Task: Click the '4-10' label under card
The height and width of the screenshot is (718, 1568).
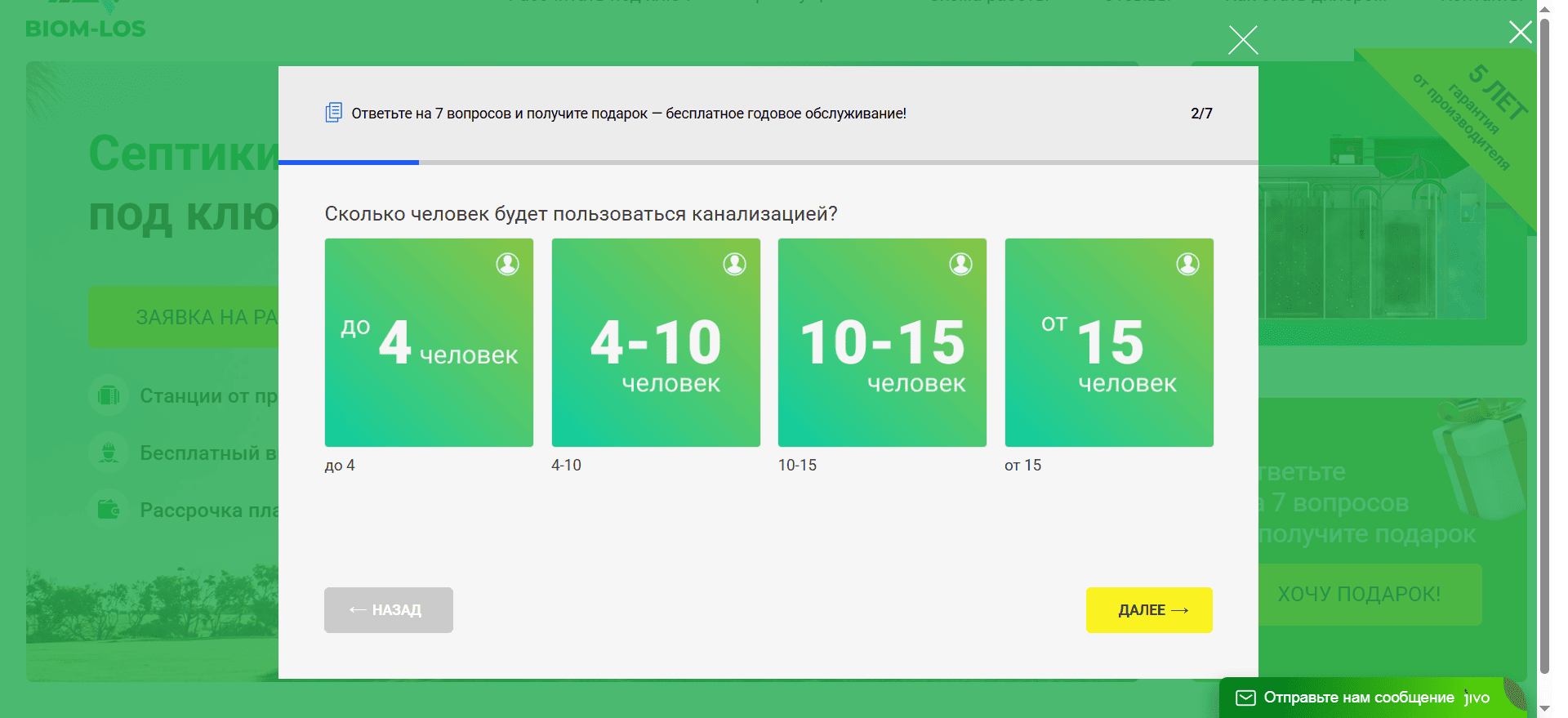Action: pyautogui.click(x=566, y=466)
